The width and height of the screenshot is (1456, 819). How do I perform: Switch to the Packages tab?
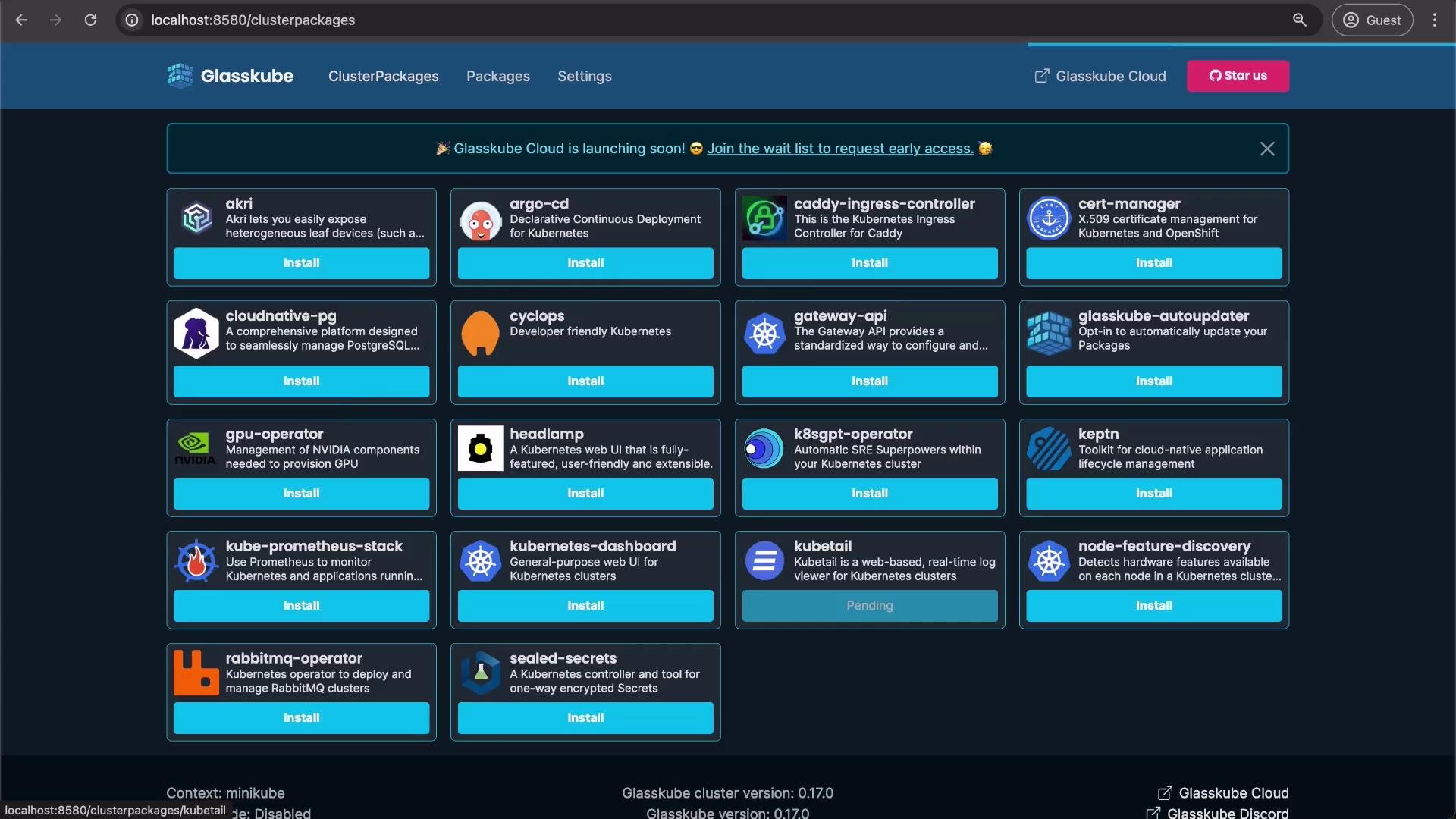pyautogui.click(x=497, y=77)
